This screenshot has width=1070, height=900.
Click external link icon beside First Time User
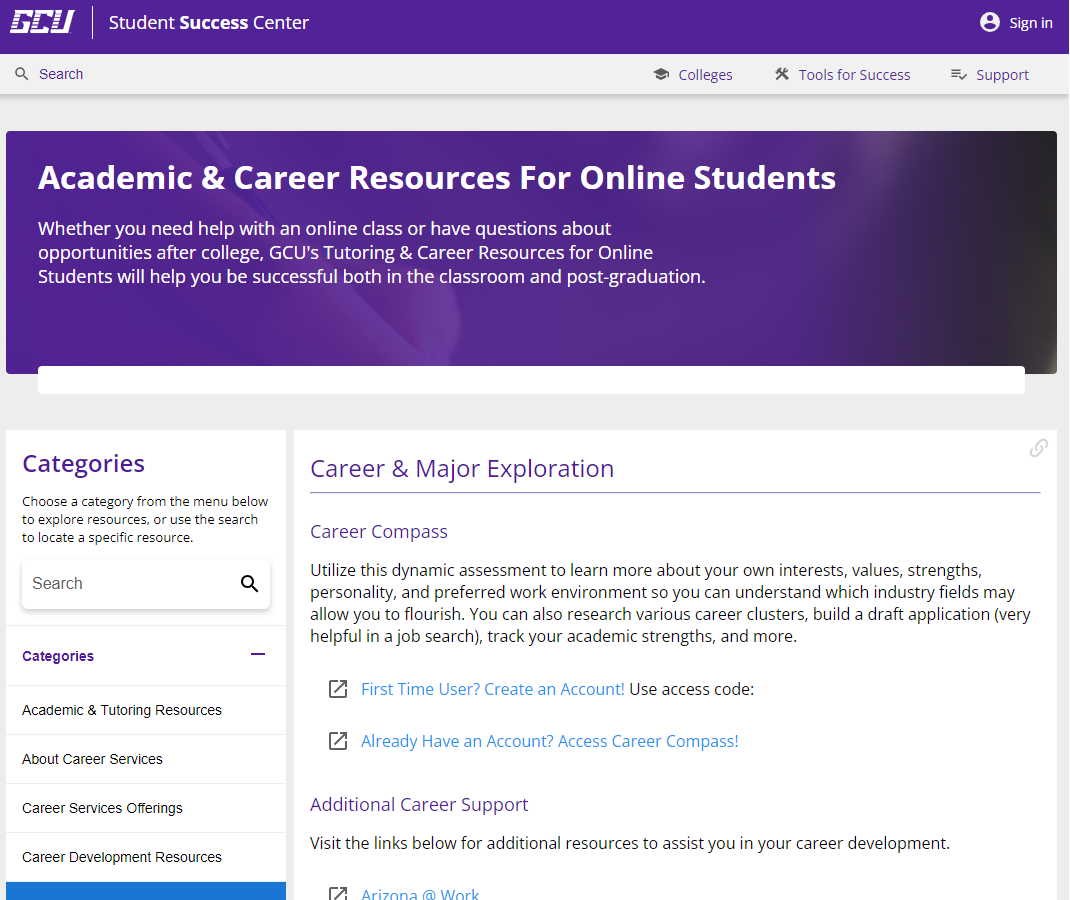[x=338, y=689]
